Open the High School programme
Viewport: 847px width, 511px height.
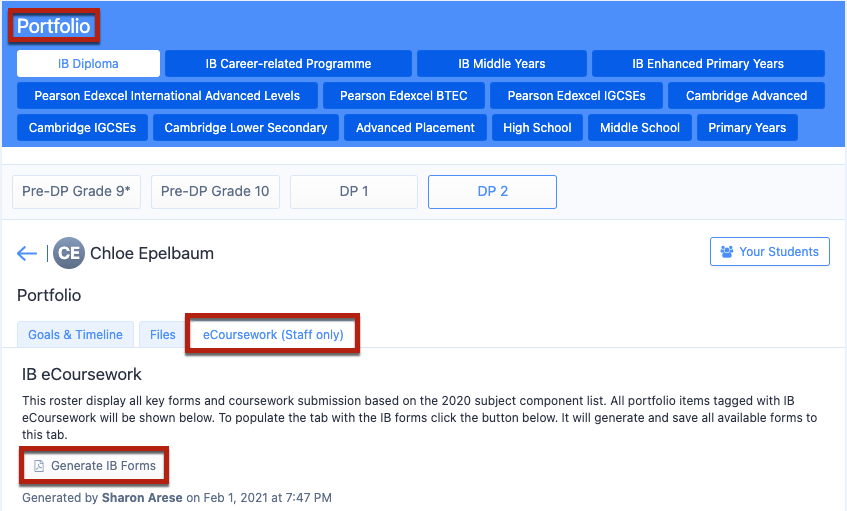[537, 128]
